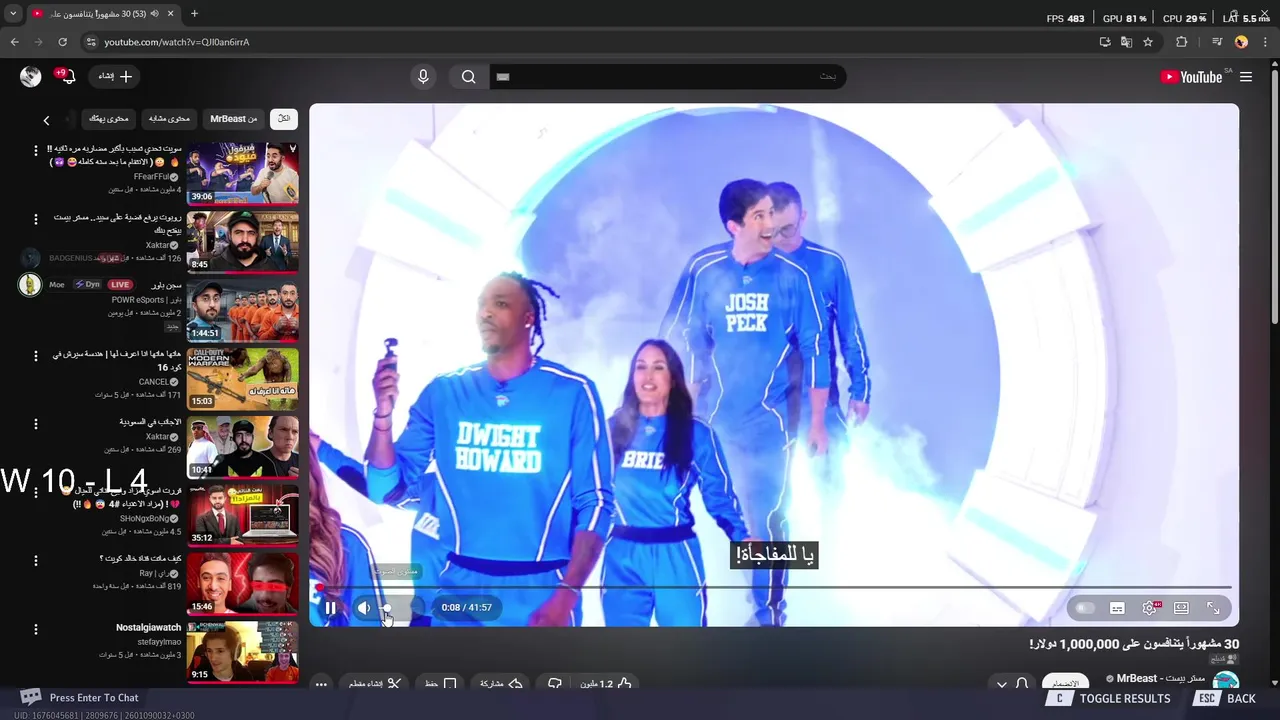The height and width of the screenshot is (720, 1280).
Task: Install app icon in the address bar
Action: tap(1105, 42)
